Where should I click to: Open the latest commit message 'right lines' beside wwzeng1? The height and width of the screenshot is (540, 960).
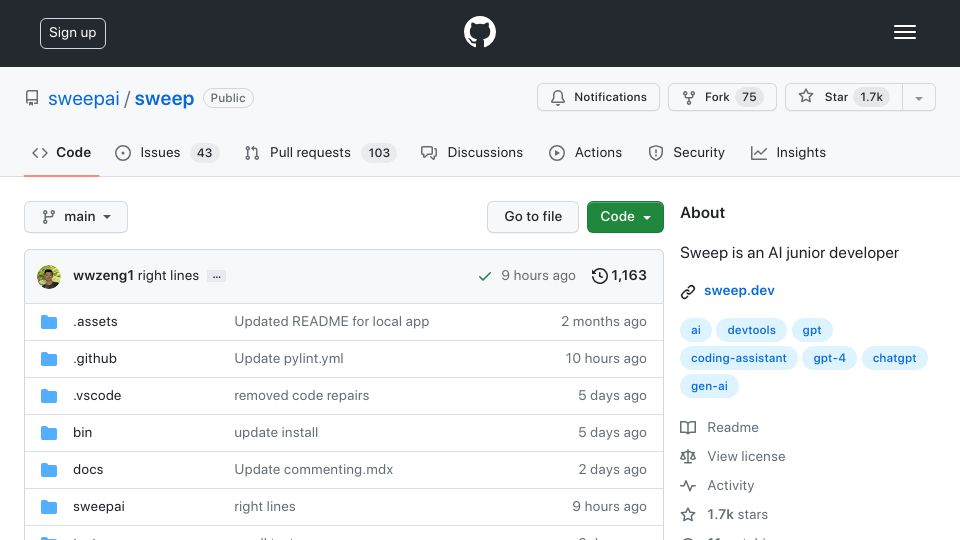[x=168, y=276]
